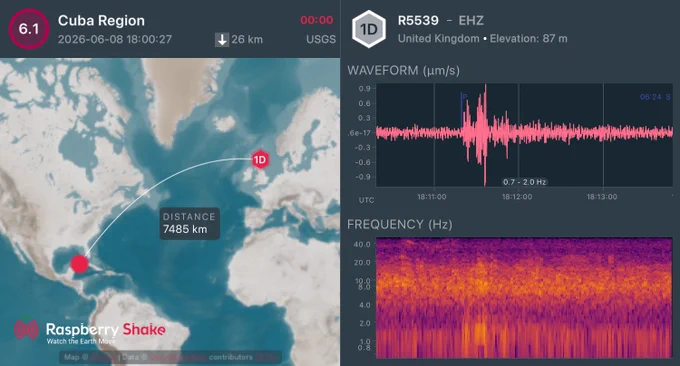Screen dimensions: 680x366
Task: Select the 1D station marker on map
Action: (x=260, y=160)
